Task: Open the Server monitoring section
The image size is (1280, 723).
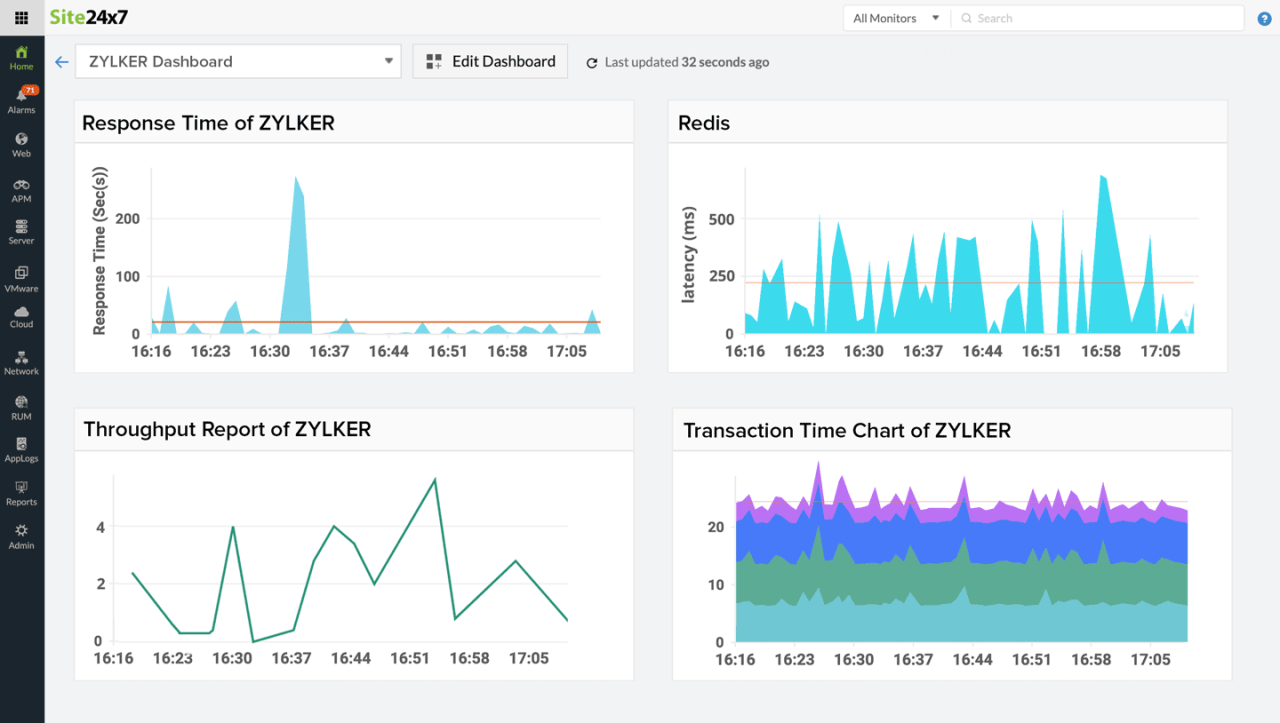Action: (x=21, y=231)
